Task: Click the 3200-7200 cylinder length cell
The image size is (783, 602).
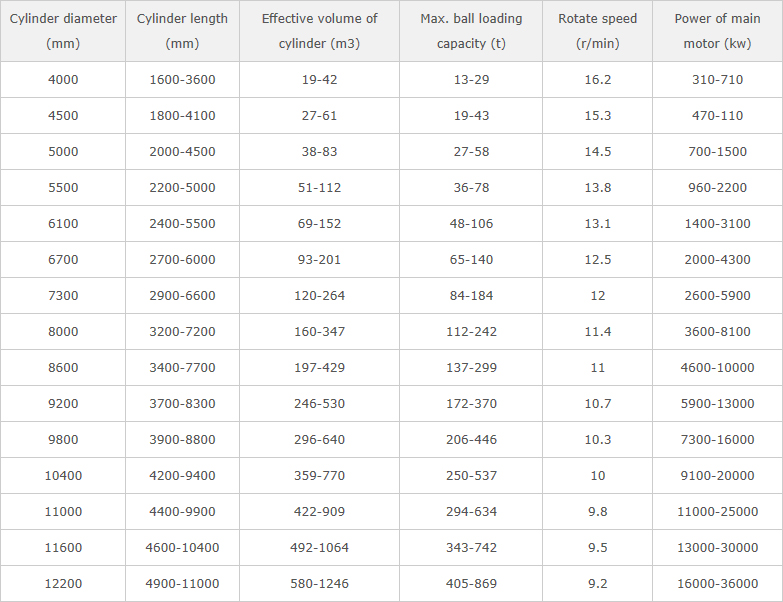Action: click(182, 332)
